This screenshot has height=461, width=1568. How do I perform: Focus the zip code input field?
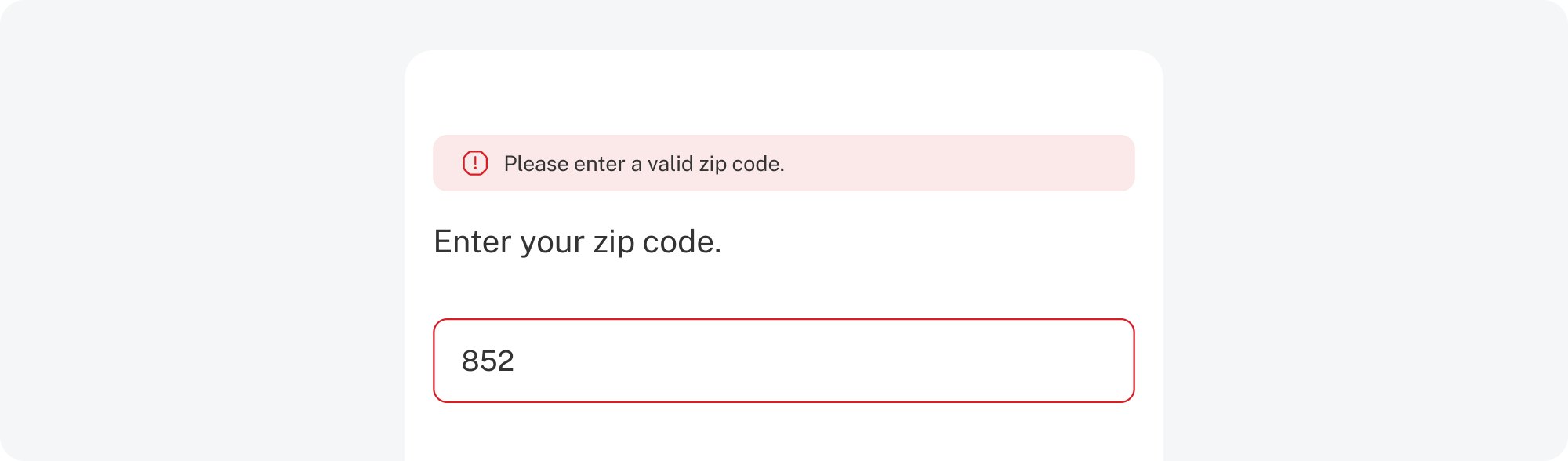(x=784, y=361)
